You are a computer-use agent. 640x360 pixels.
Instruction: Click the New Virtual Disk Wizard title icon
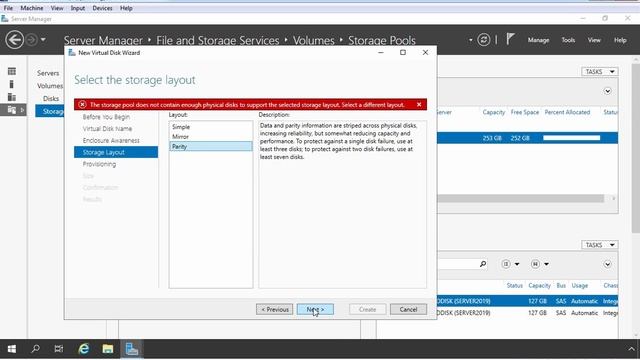coord(72,52)
